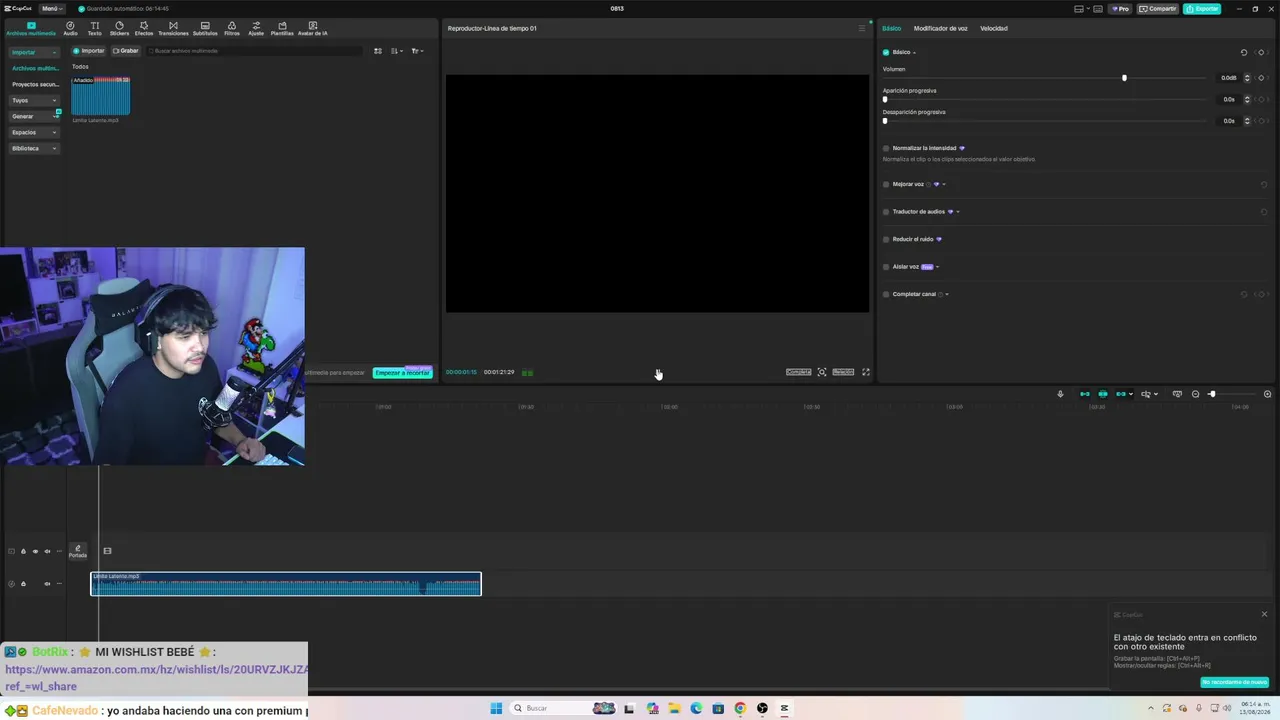This screenshot has width=1280, height=720.
Task: Open the Filtros panel
Action: pyautogui.click(x=232, y=28)
